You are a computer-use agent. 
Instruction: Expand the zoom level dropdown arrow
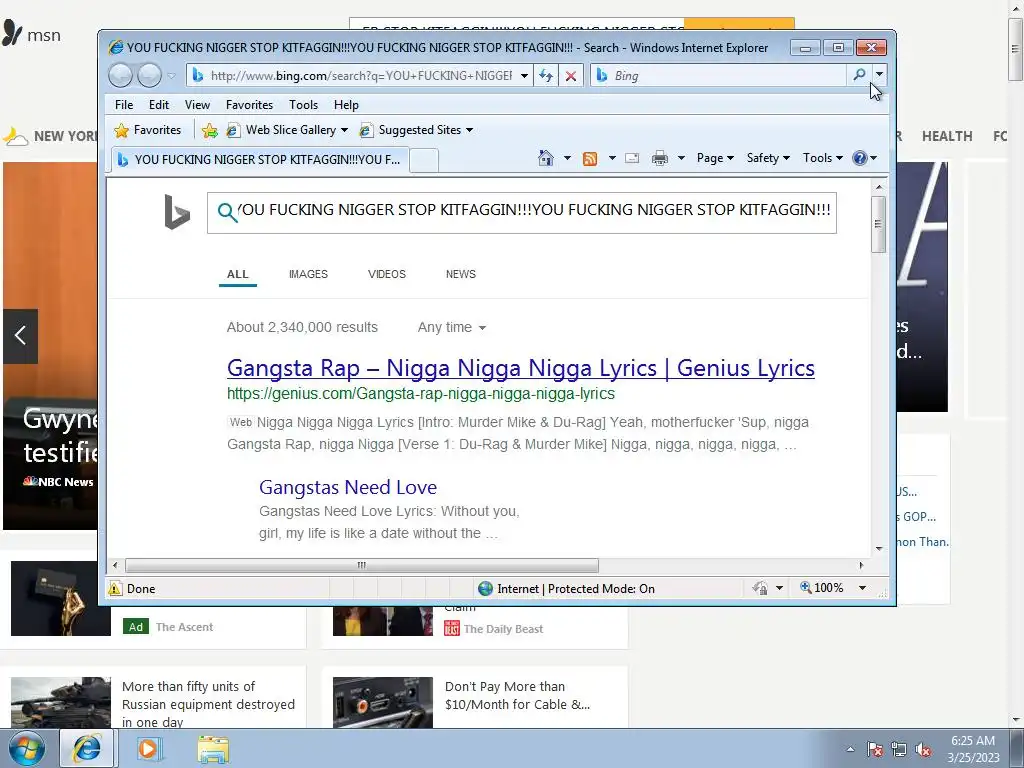tap(862, 588)
